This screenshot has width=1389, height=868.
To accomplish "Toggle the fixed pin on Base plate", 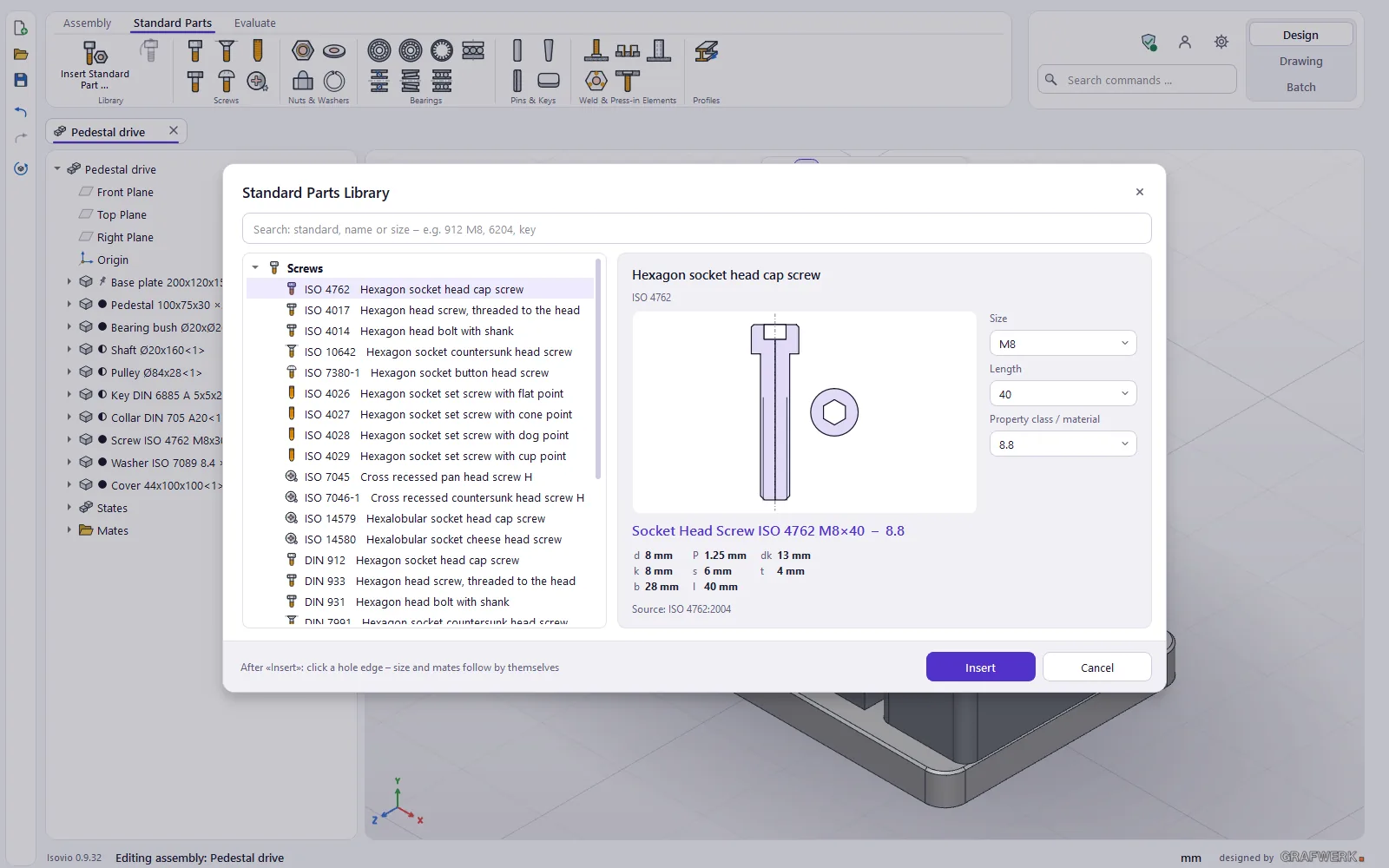I will 102,281.
